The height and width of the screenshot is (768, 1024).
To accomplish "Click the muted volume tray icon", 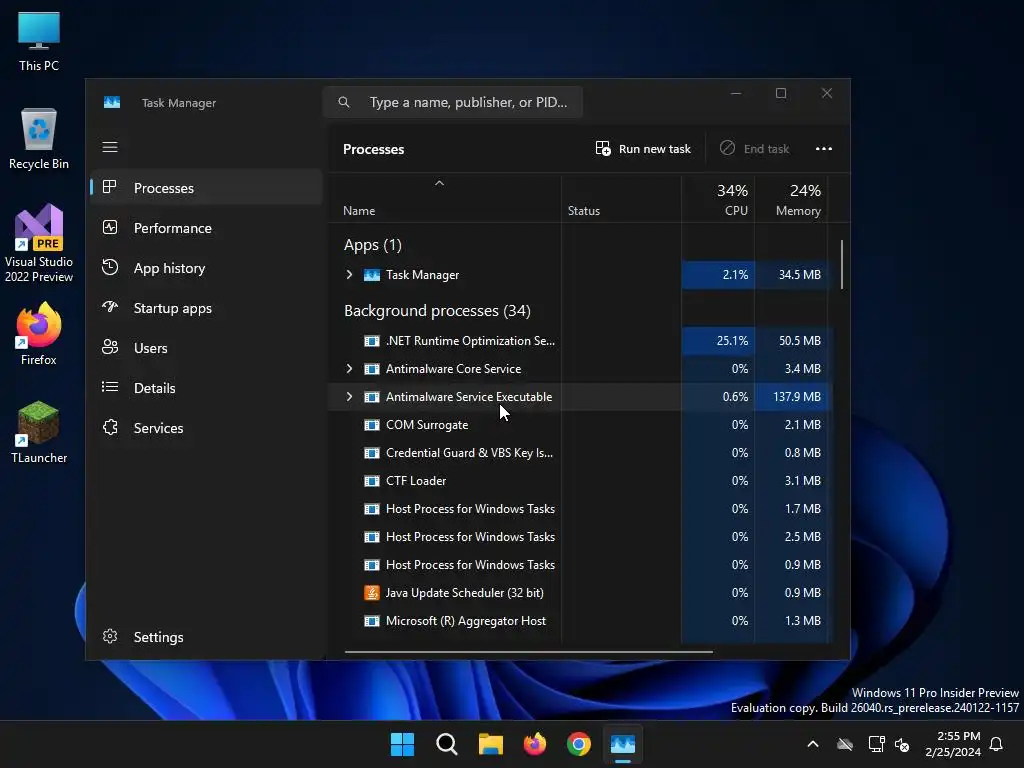I will [x=902, y=744].
